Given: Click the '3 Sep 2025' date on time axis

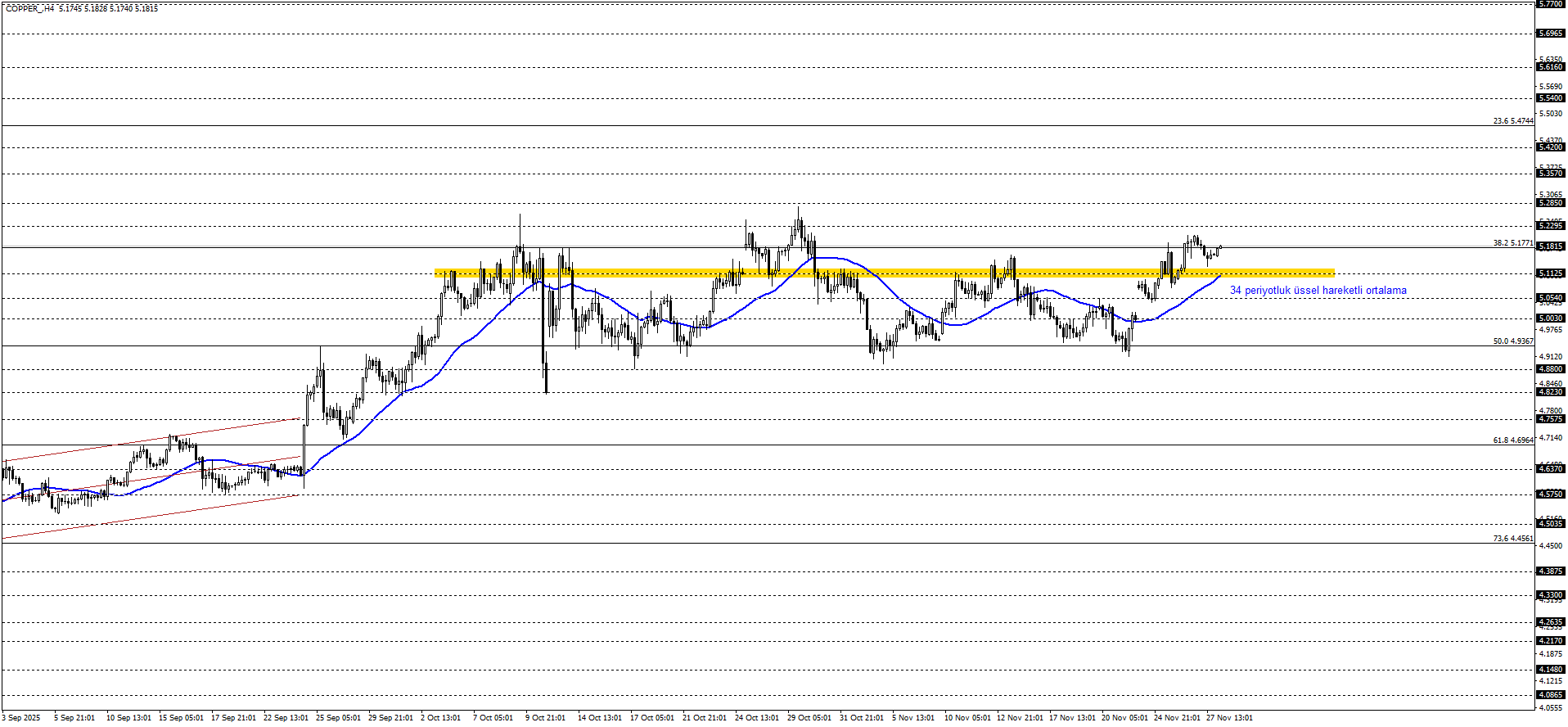Looking at the screenshot, I should point(23,718).
